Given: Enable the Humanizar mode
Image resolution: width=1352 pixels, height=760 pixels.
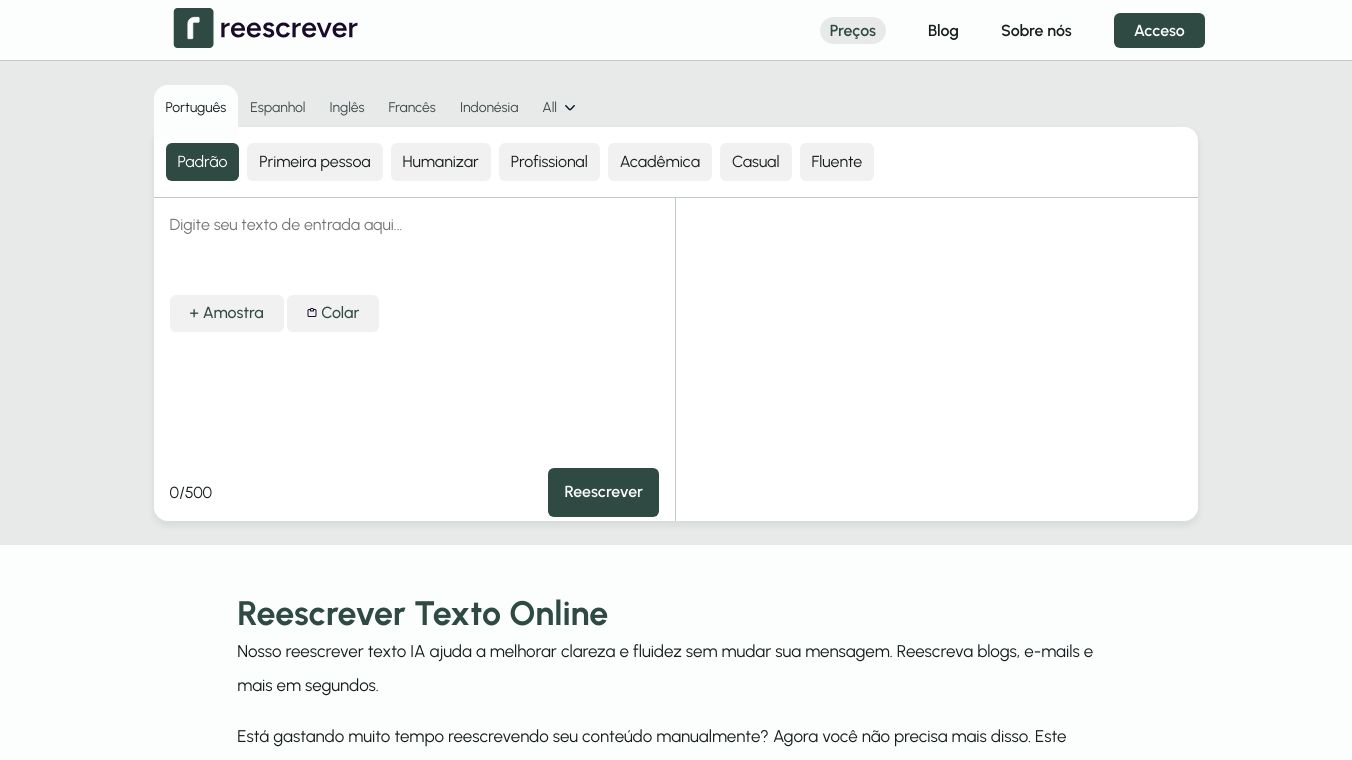Looking at the screenshot, I should click(441, 162).
